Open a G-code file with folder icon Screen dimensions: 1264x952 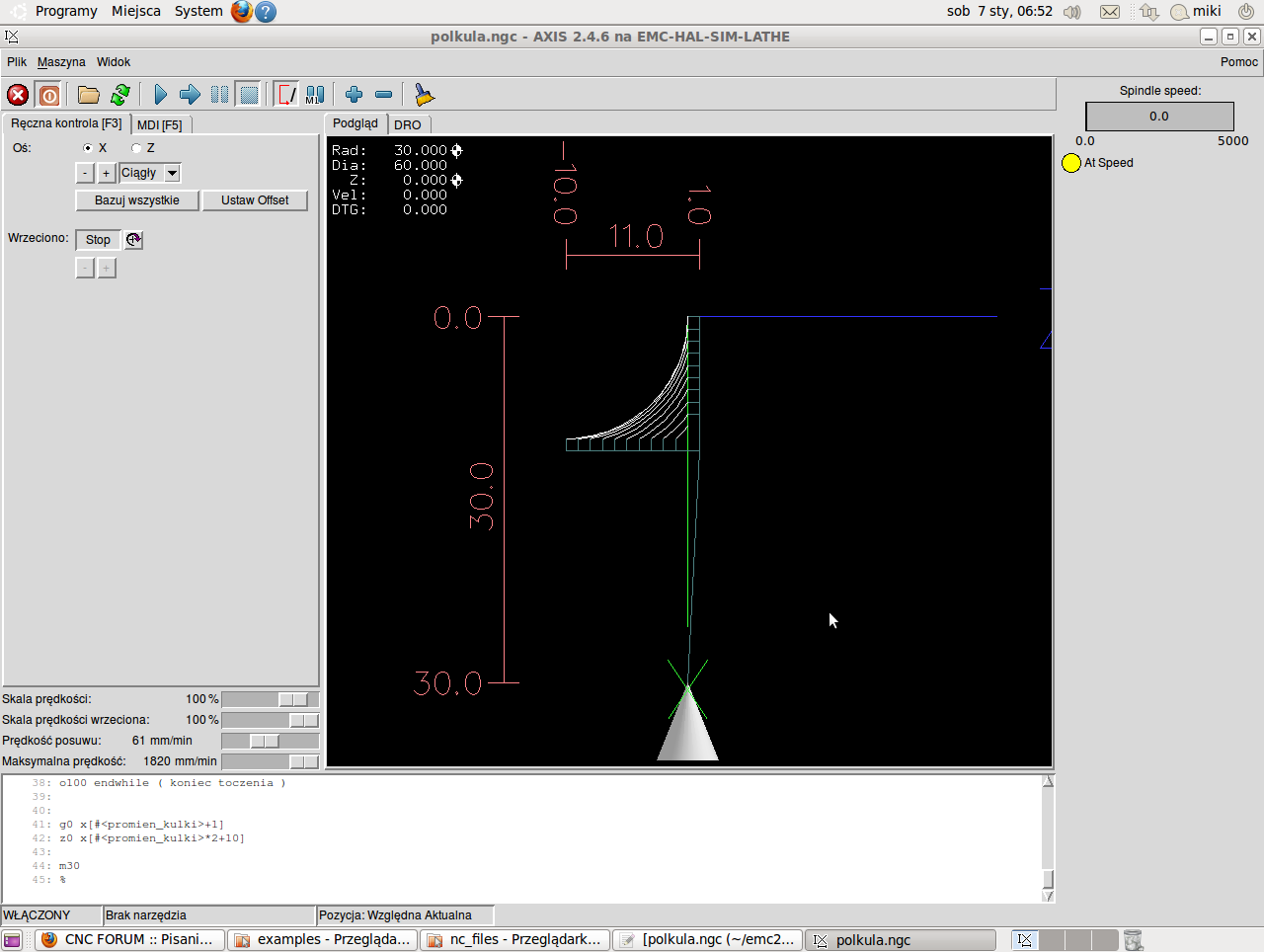point(89,95)
